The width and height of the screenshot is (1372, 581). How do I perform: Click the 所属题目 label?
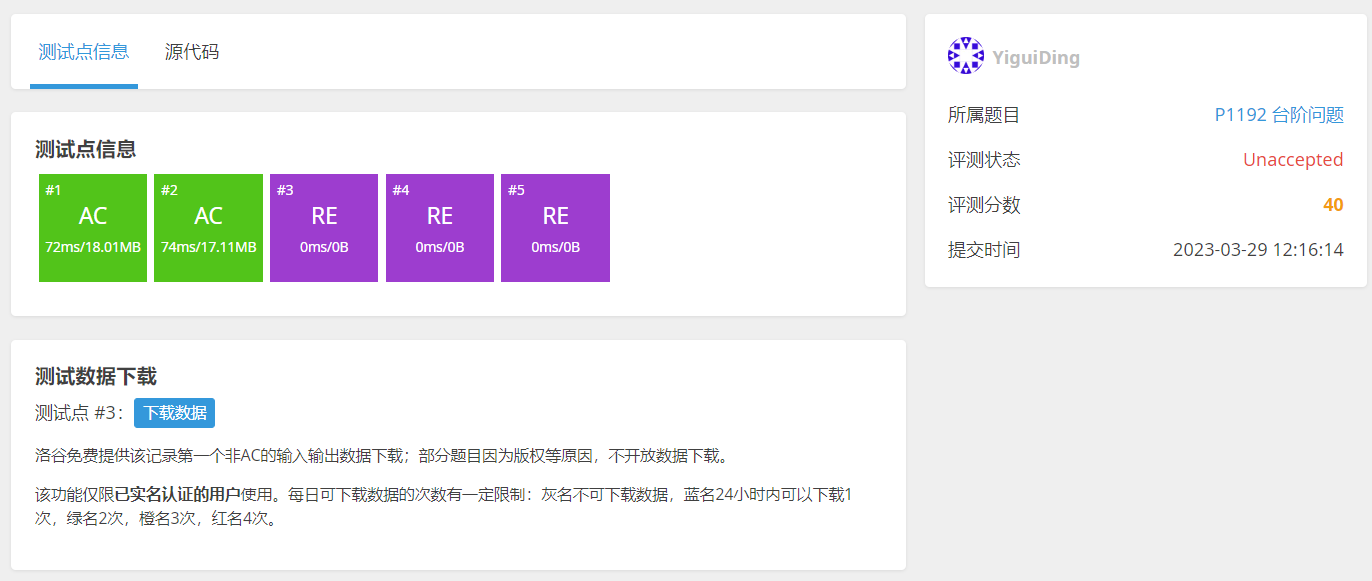point(984,115)
